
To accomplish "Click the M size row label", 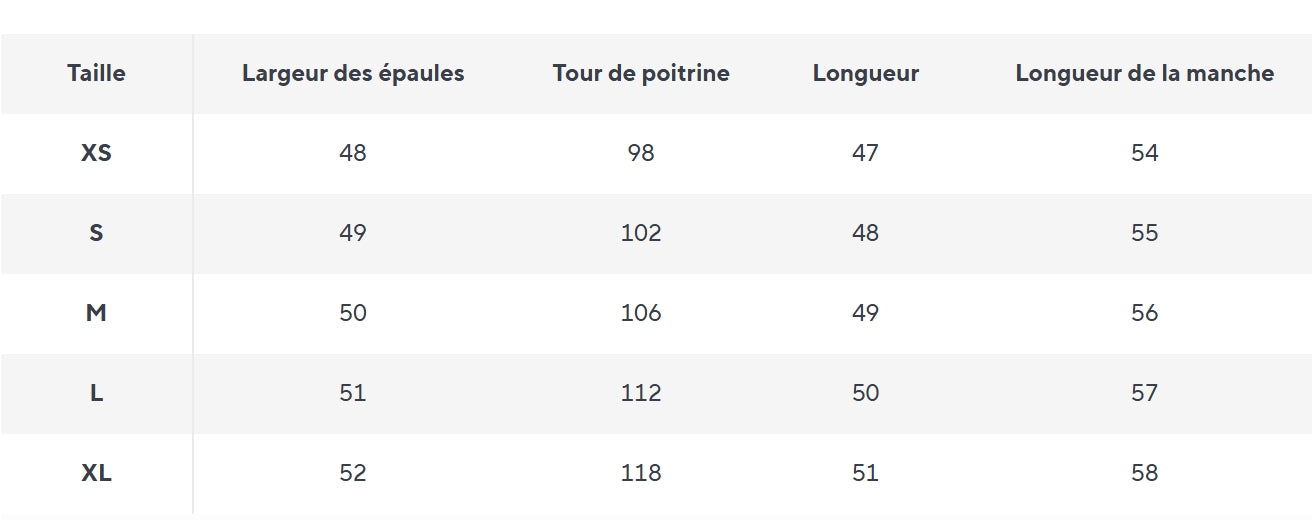I will click(96, 313).
